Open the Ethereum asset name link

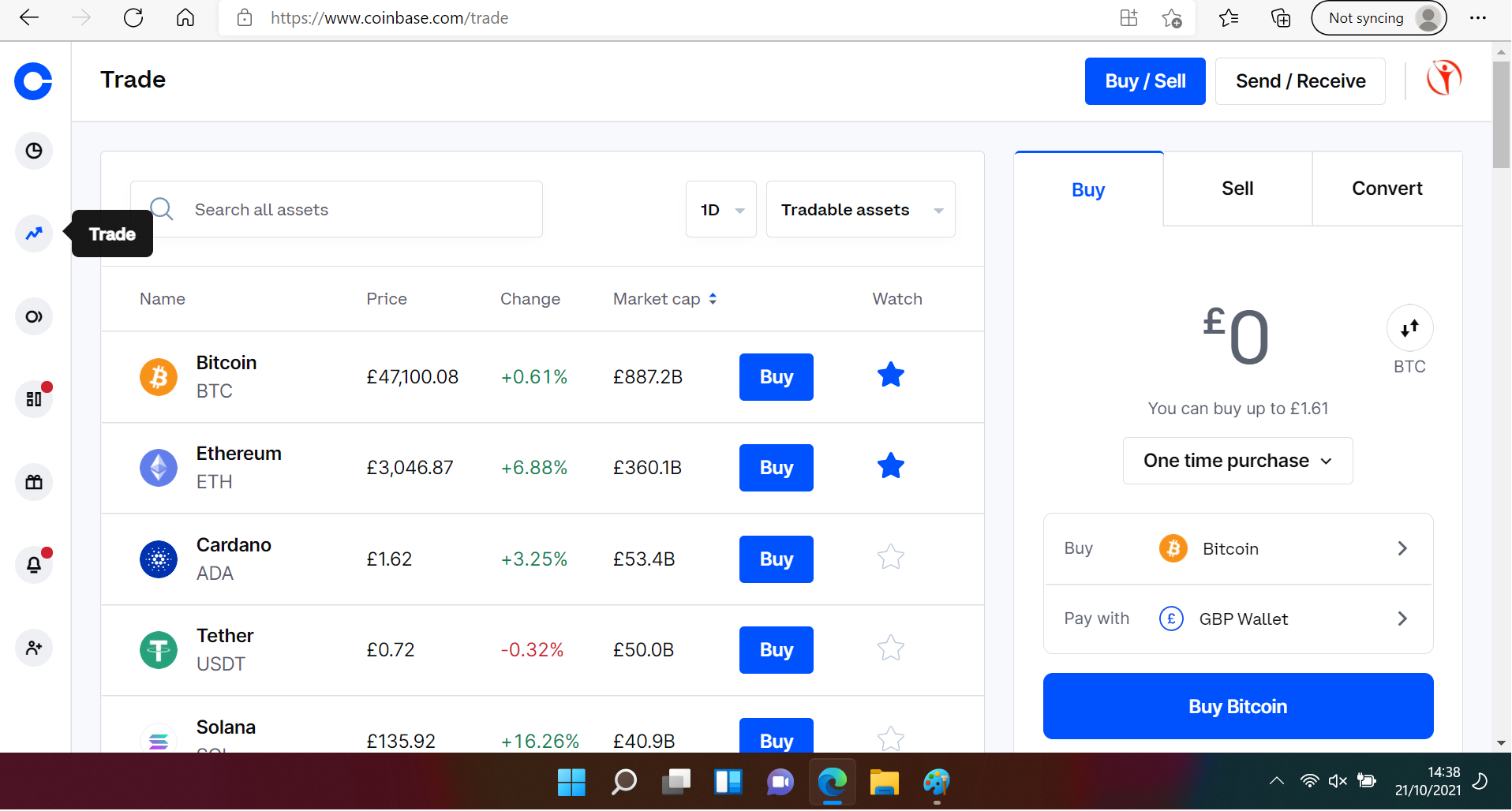tap(239, 454)
